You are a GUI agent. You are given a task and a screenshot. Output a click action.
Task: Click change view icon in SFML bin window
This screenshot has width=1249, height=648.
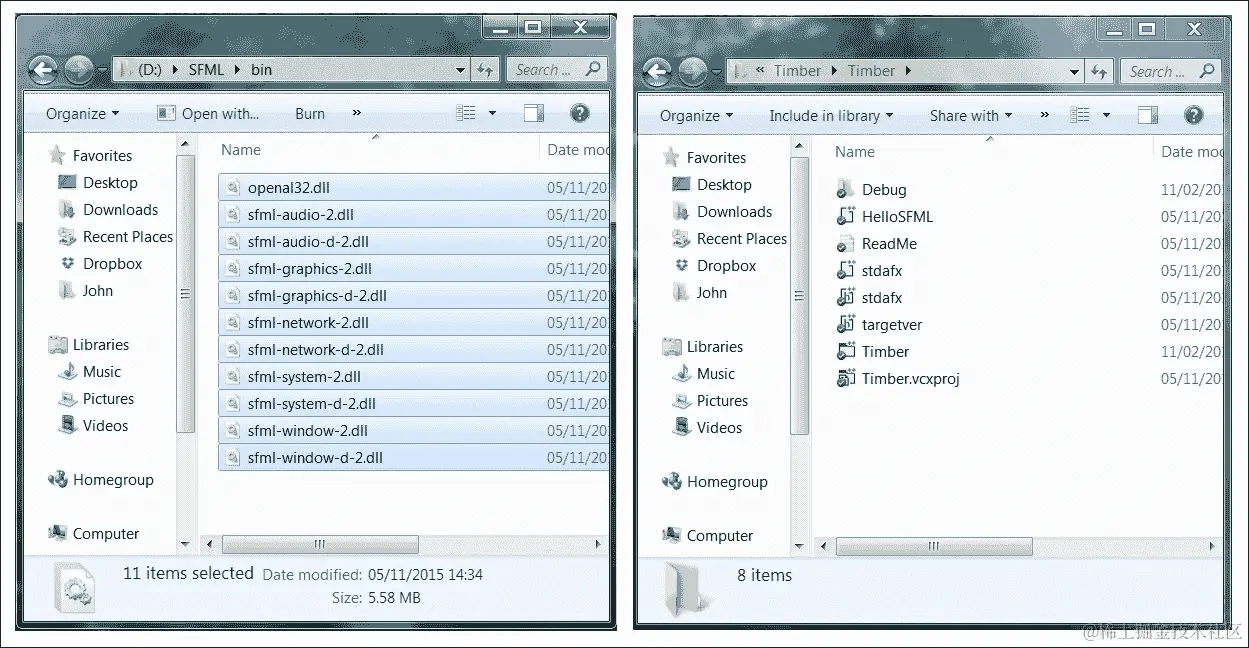(466, 113)
